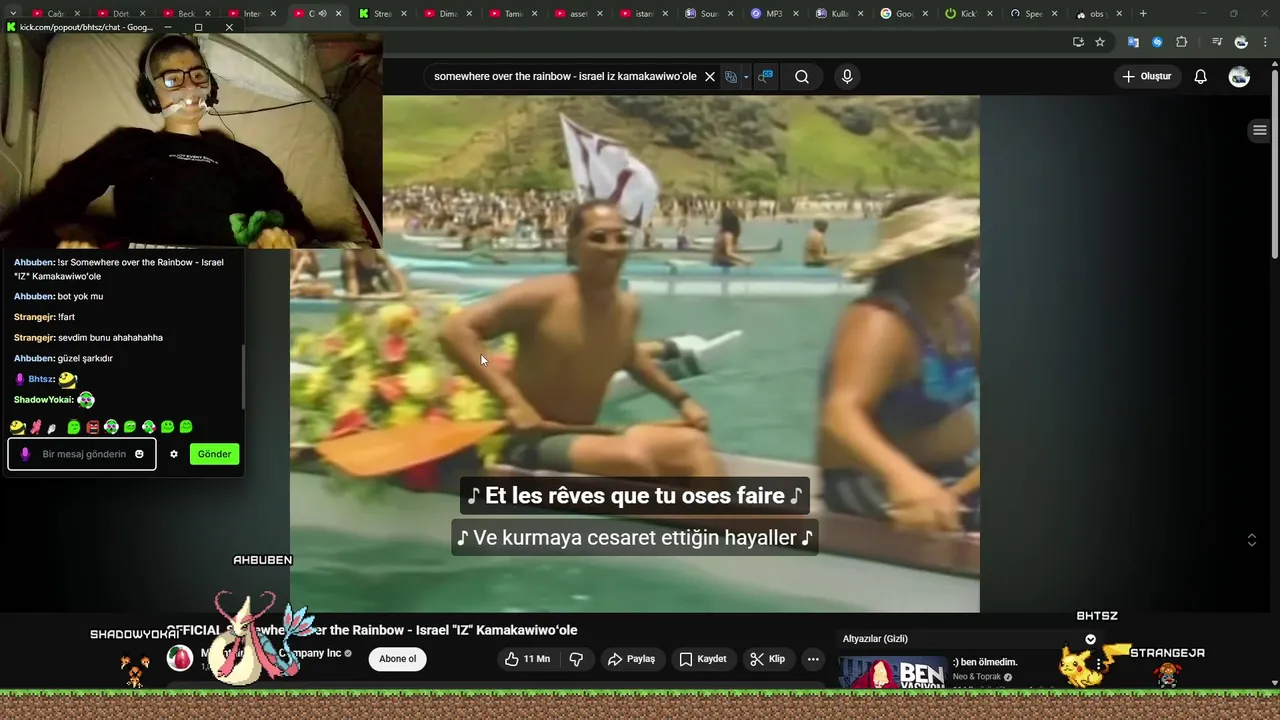Click the Kaydet save button
The image size is (1280, 720).
[x=703, y=659]
